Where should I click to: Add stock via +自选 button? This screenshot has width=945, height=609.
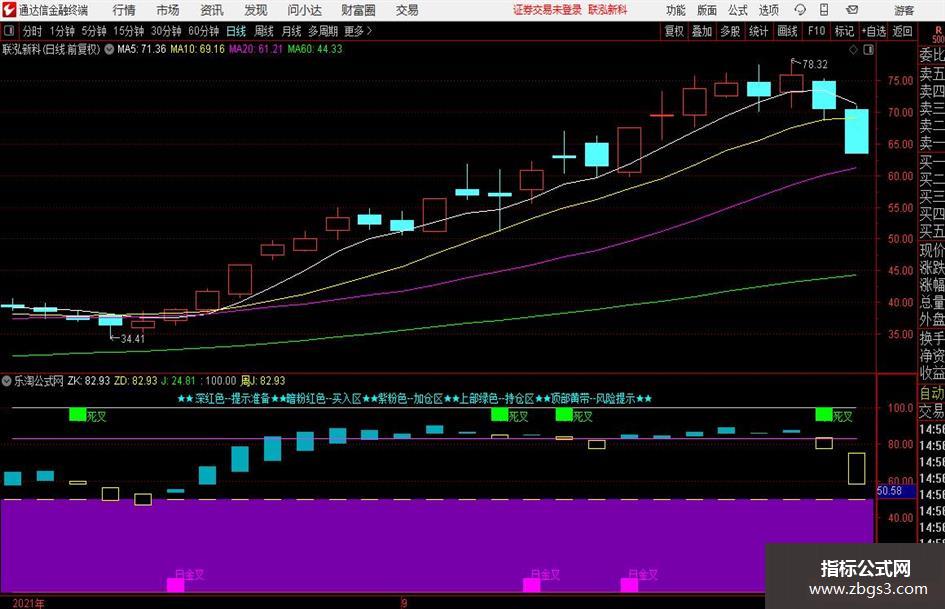[873, 31]
